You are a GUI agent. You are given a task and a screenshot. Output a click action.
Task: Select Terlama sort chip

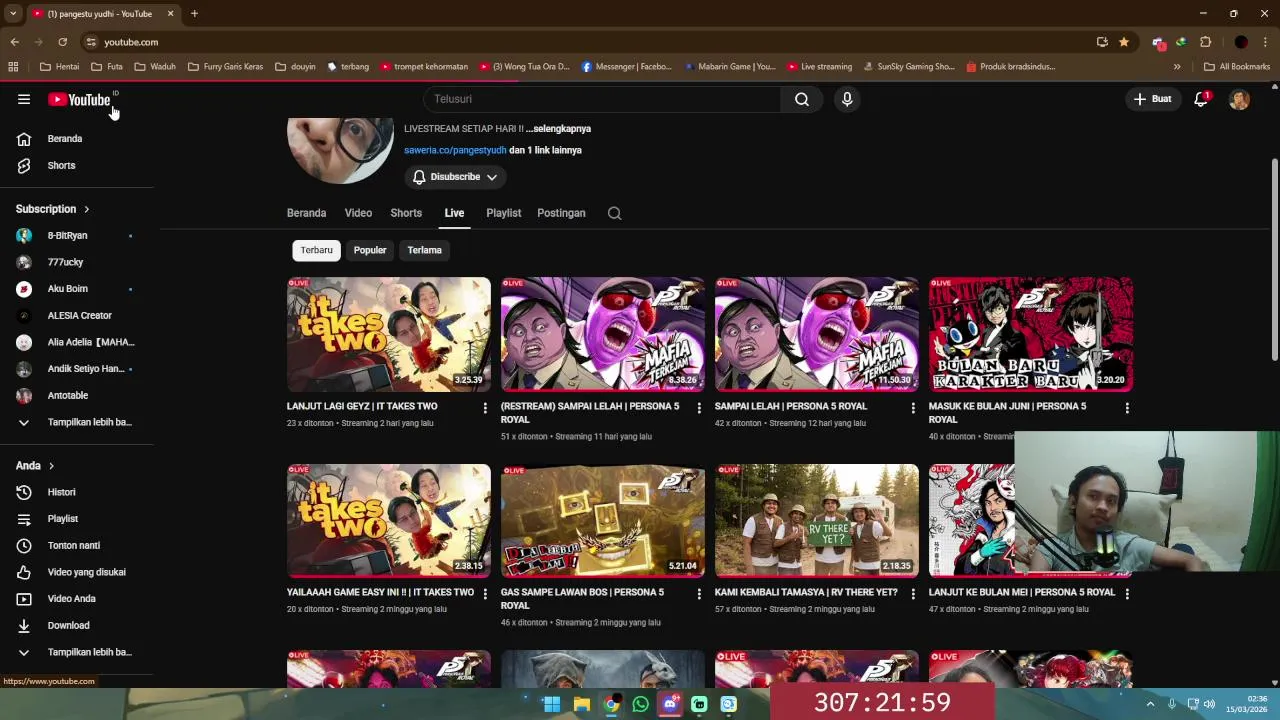(x=424, y=250)
